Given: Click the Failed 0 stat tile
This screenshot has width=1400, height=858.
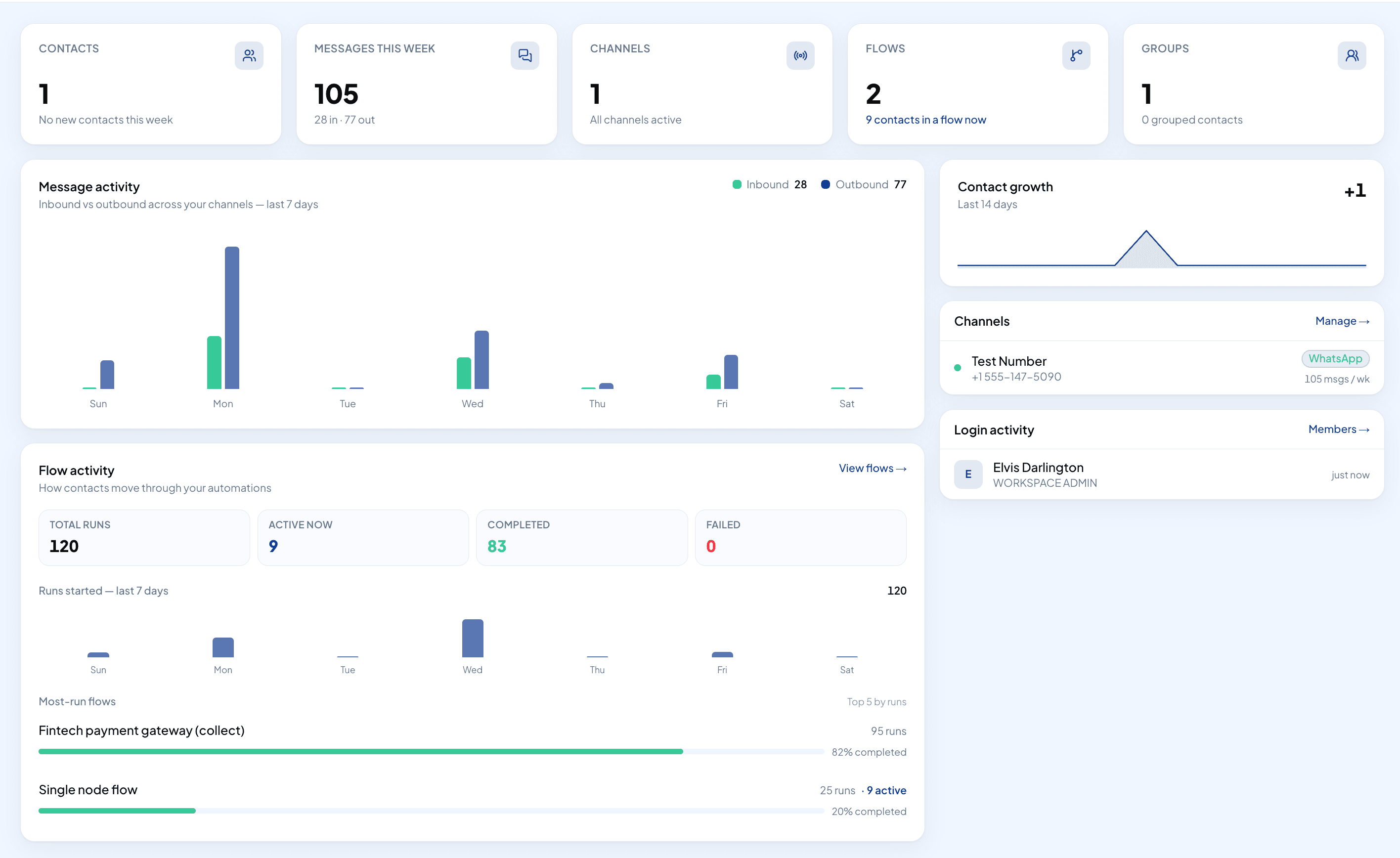Looking at the screenshot, I should coord(800,538).
